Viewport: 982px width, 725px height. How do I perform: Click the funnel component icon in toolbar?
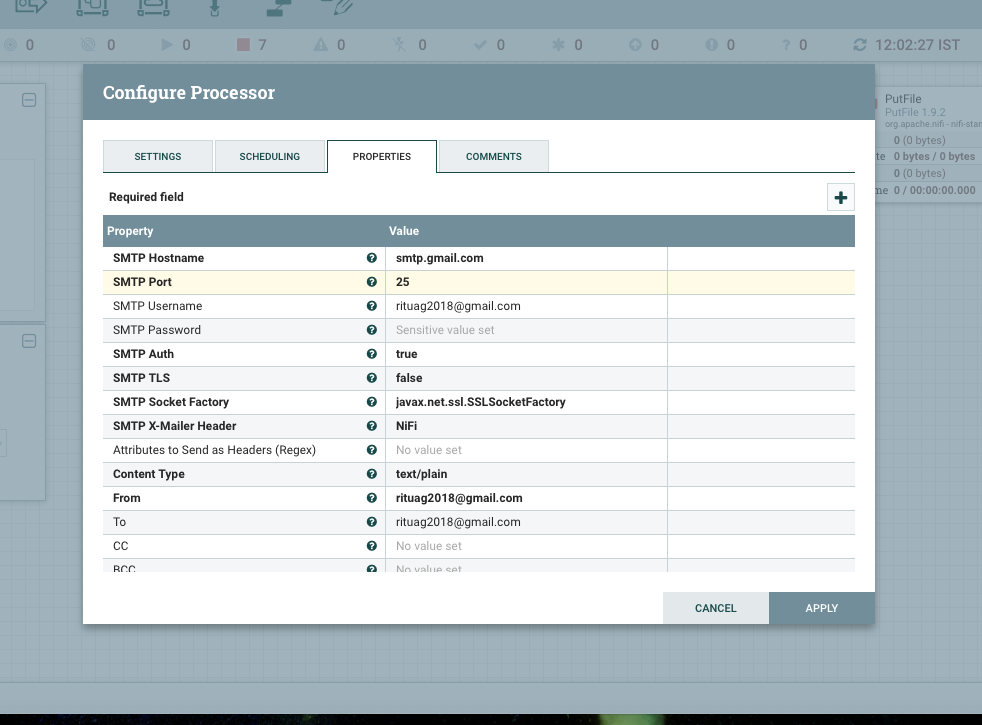pos(214,7)
